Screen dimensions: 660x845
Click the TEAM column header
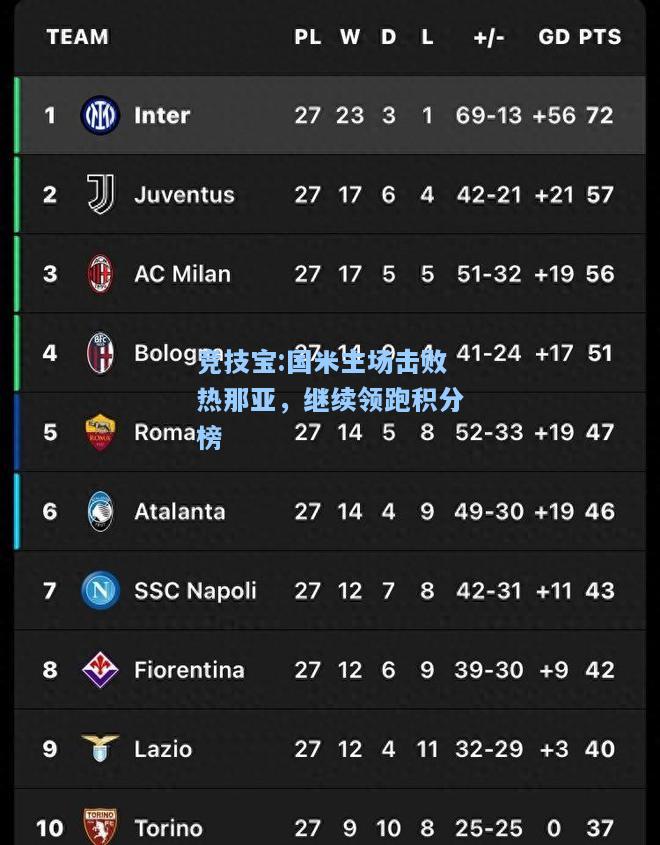[x=78, y=37]
